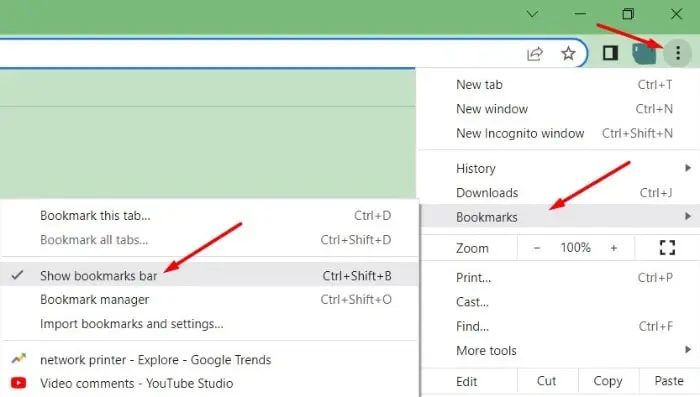Click the share page icon
This screenshot has width=700, height=397.
click(535, 54)
